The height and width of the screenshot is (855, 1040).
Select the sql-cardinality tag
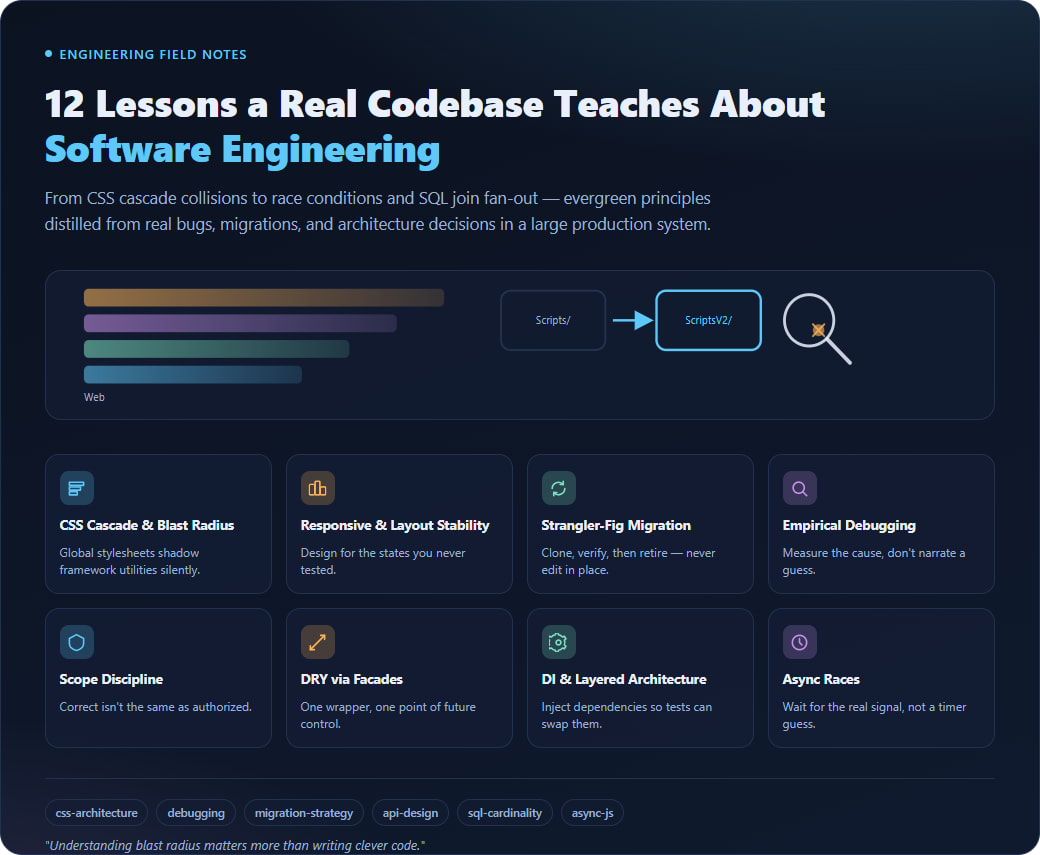pos(505,813)
